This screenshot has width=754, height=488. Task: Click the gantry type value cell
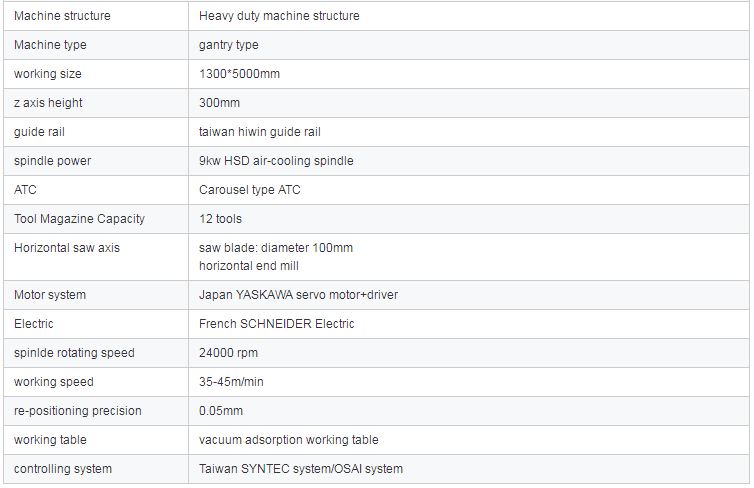(469, 45)
